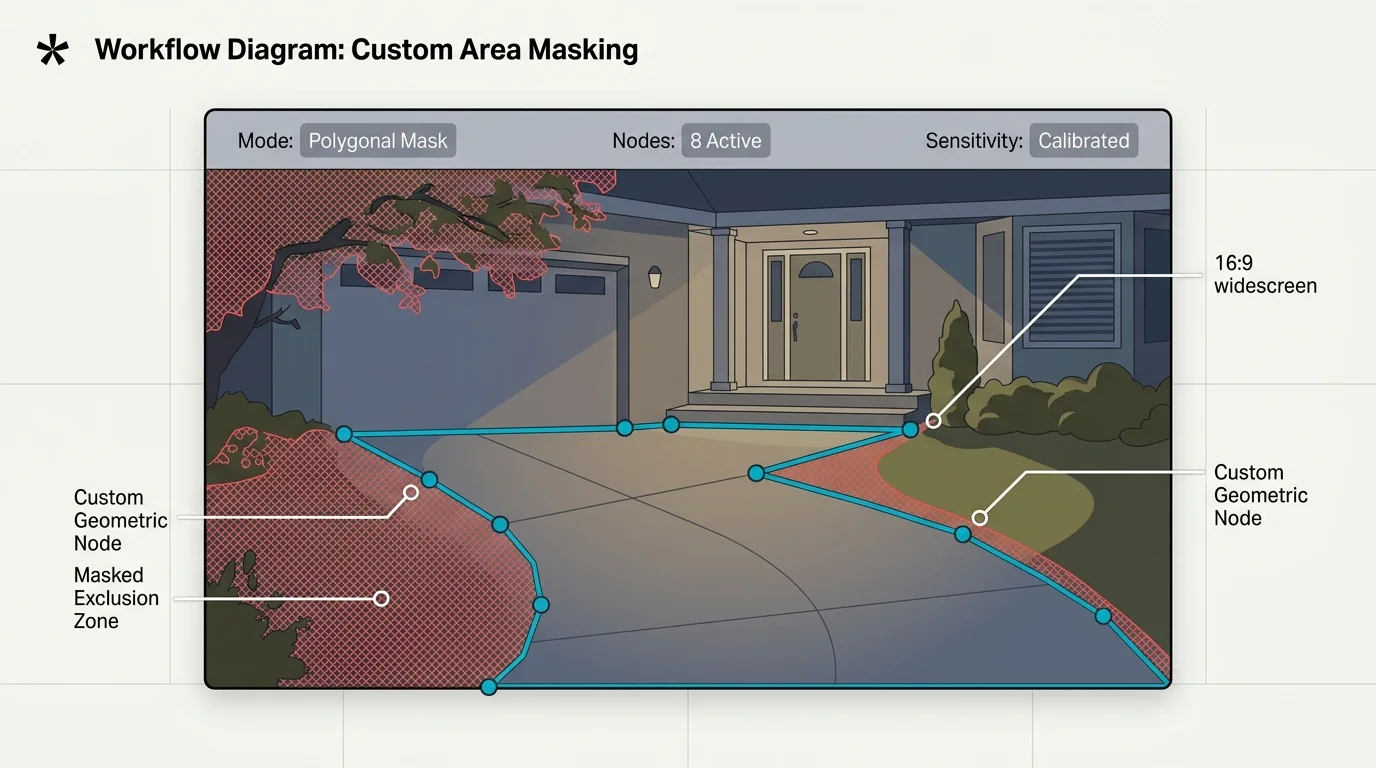Select the teal node just below the right Custom Geometric Node marker

(x=962, y=534)
